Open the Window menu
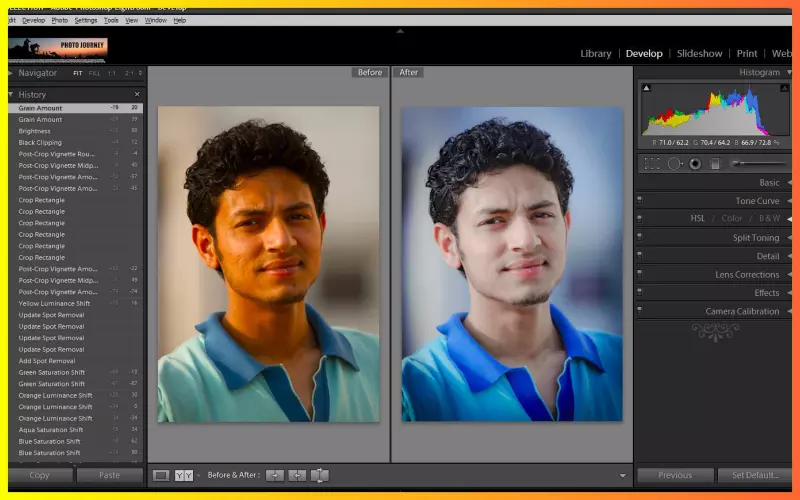 [x=156, y=20]
